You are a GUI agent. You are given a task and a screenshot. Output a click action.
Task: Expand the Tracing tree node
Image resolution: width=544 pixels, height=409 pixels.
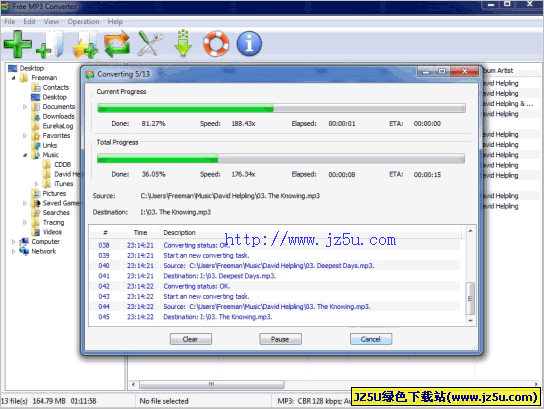(25, 222)
